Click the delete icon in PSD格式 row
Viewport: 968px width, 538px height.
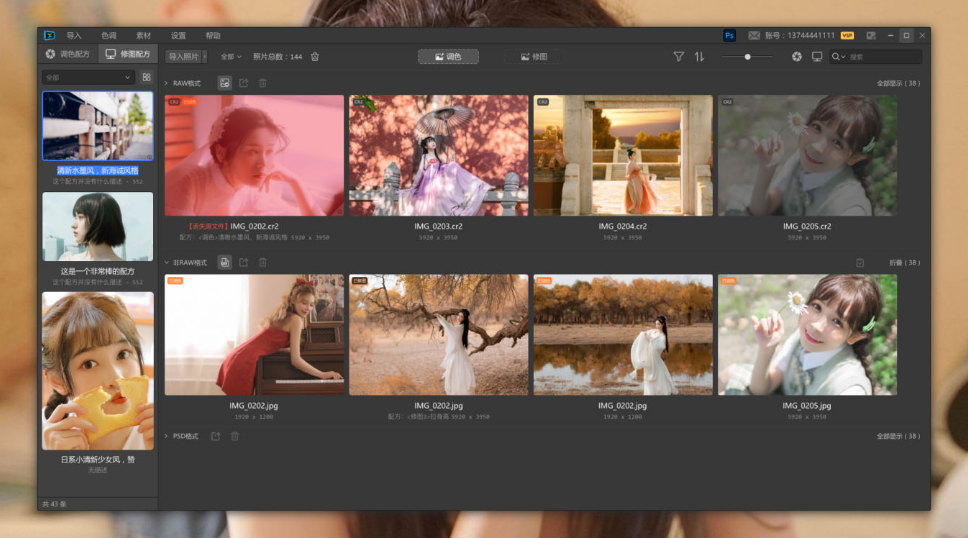coord(235,436)
